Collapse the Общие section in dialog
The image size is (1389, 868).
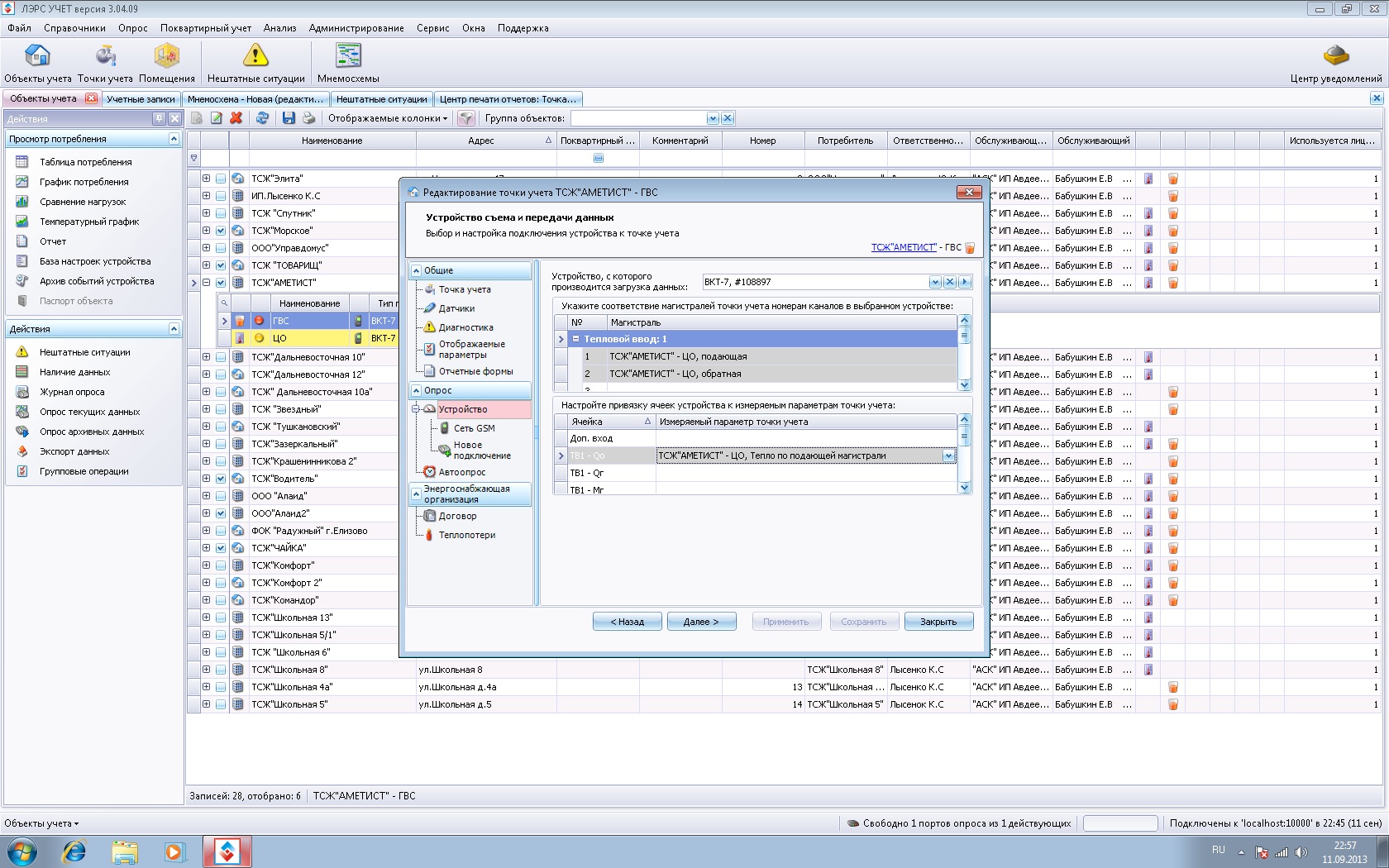(417, 270)
